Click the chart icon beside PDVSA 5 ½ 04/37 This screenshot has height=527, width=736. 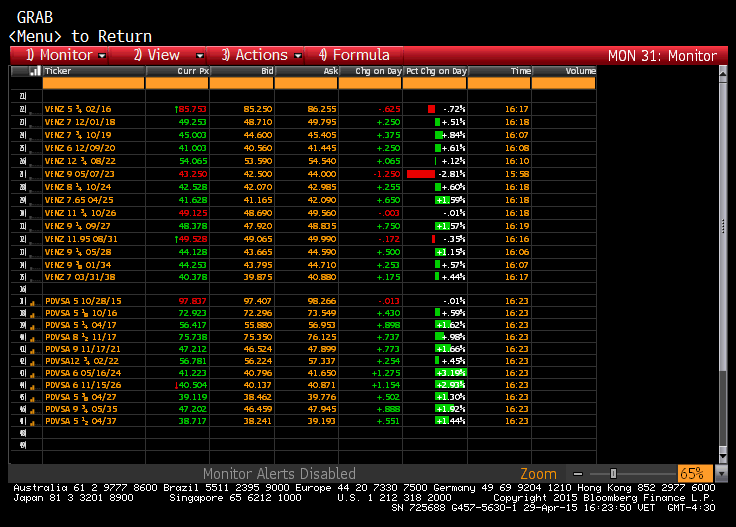tap(32, 423)
